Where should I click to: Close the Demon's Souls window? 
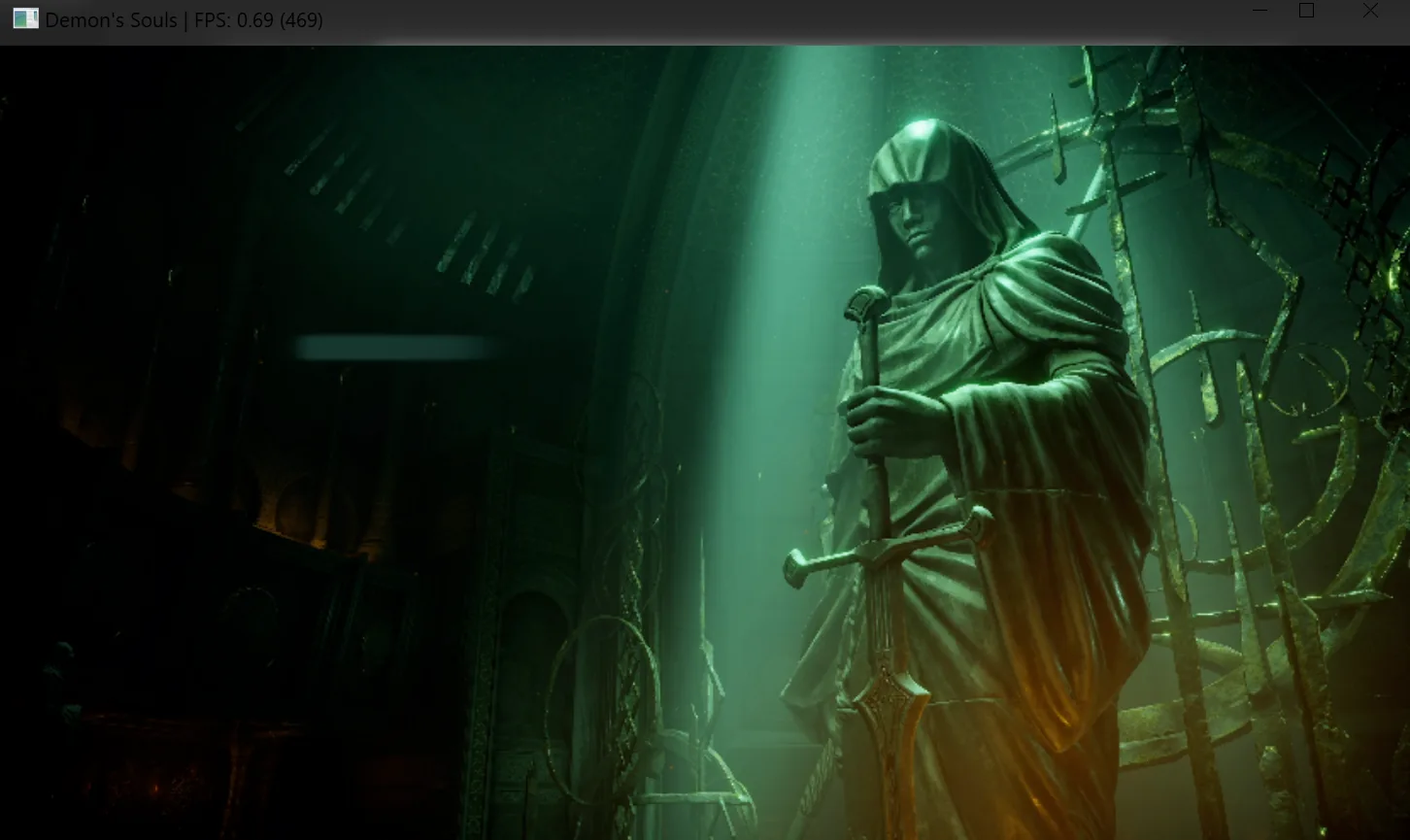click(x=1370, y=11)
